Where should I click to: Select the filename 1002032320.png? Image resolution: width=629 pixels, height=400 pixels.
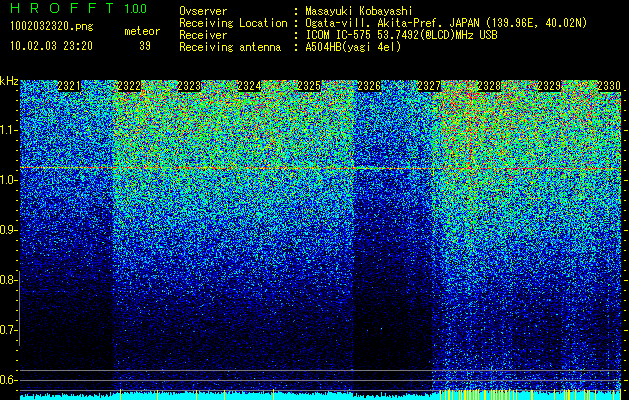pos(52,27)
